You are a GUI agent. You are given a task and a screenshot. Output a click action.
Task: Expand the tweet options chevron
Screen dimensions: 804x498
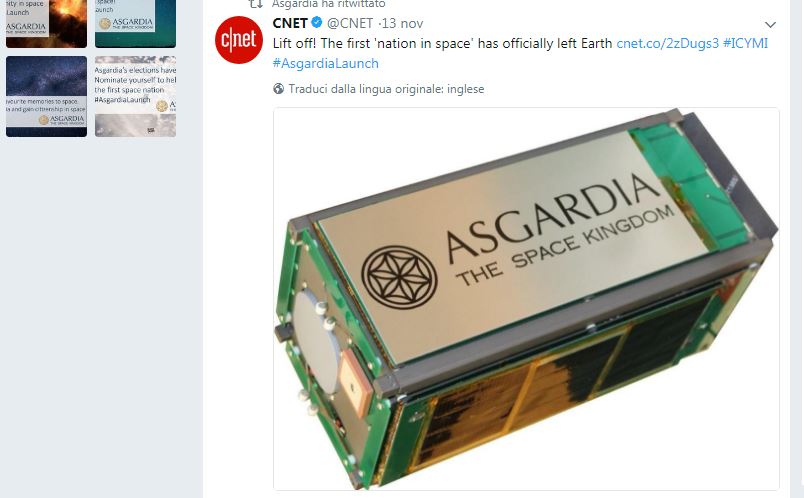(770, 24)
